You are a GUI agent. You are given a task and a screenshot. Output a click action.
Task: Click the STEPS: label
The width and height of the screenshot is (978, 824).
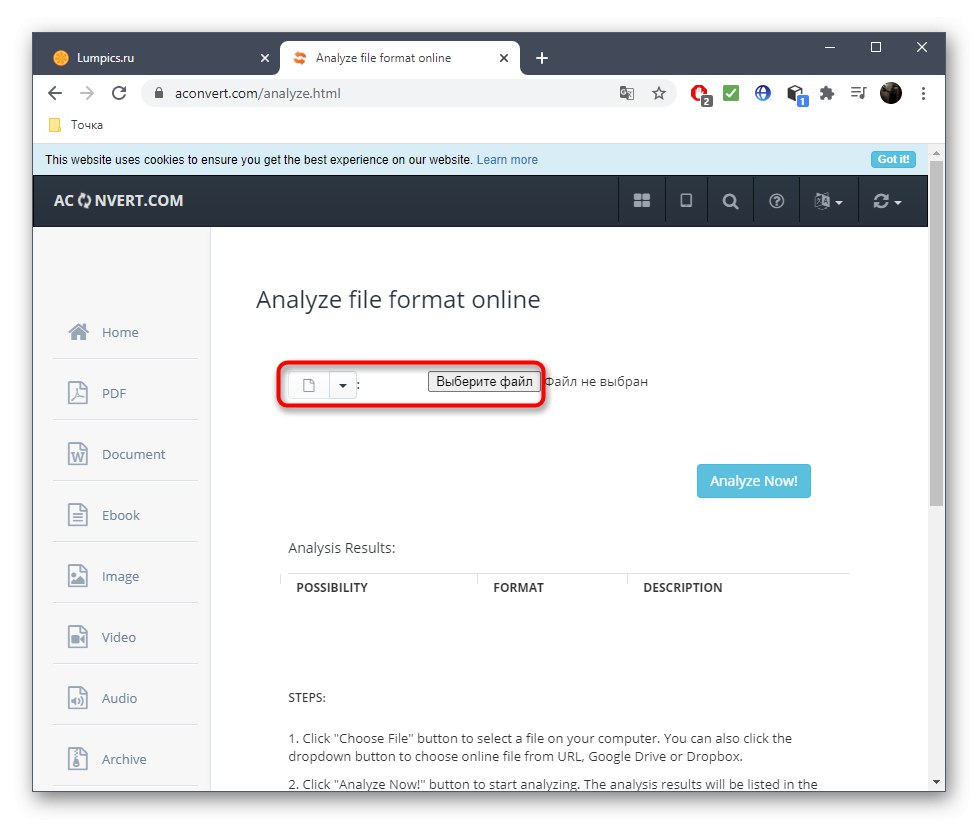[307, 697]
